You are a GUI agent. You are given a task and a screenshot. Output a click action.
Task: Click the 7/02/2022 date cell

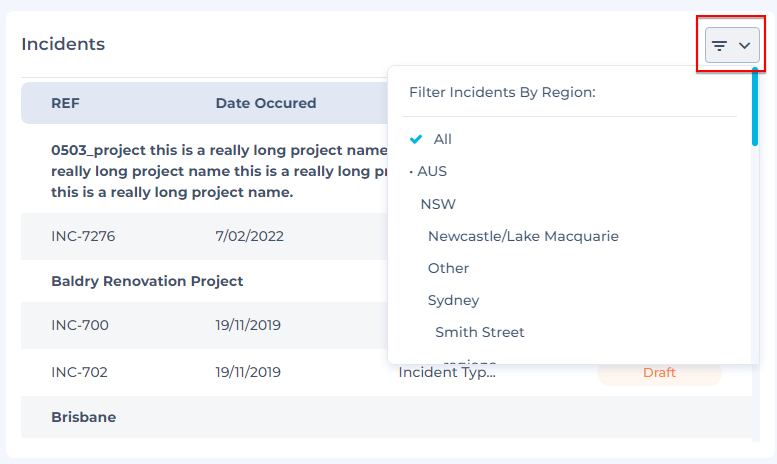coord(249,236)
